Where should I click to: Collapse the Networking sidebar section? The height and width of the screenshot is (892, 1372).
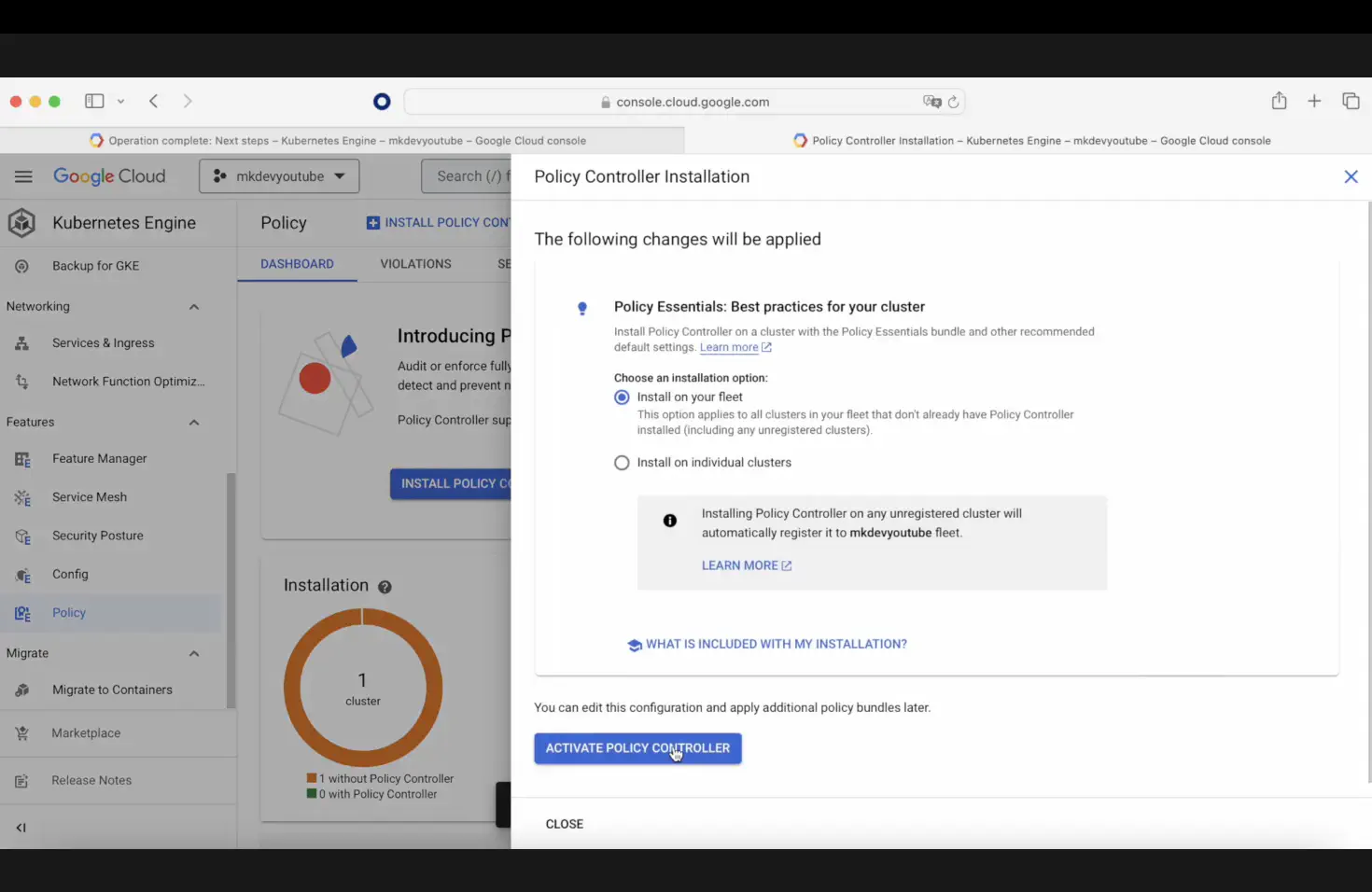pyautogui.click(x=194, y=307)
